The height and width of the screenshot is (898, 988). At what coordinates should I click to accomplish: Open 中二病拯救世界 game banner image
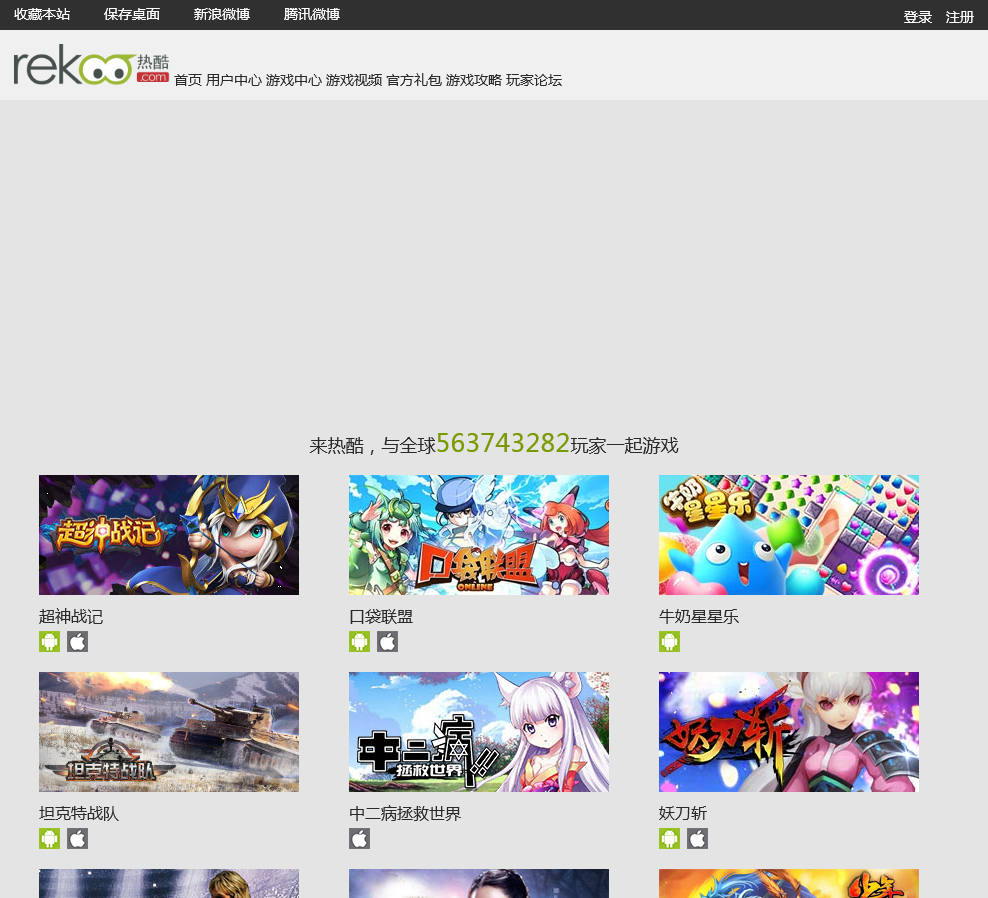coord(479,732)
